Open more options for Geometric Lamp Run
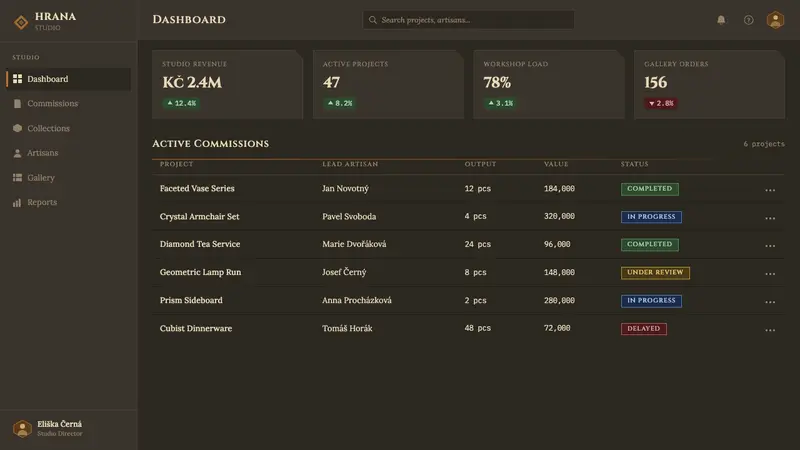 pos(770,273)
